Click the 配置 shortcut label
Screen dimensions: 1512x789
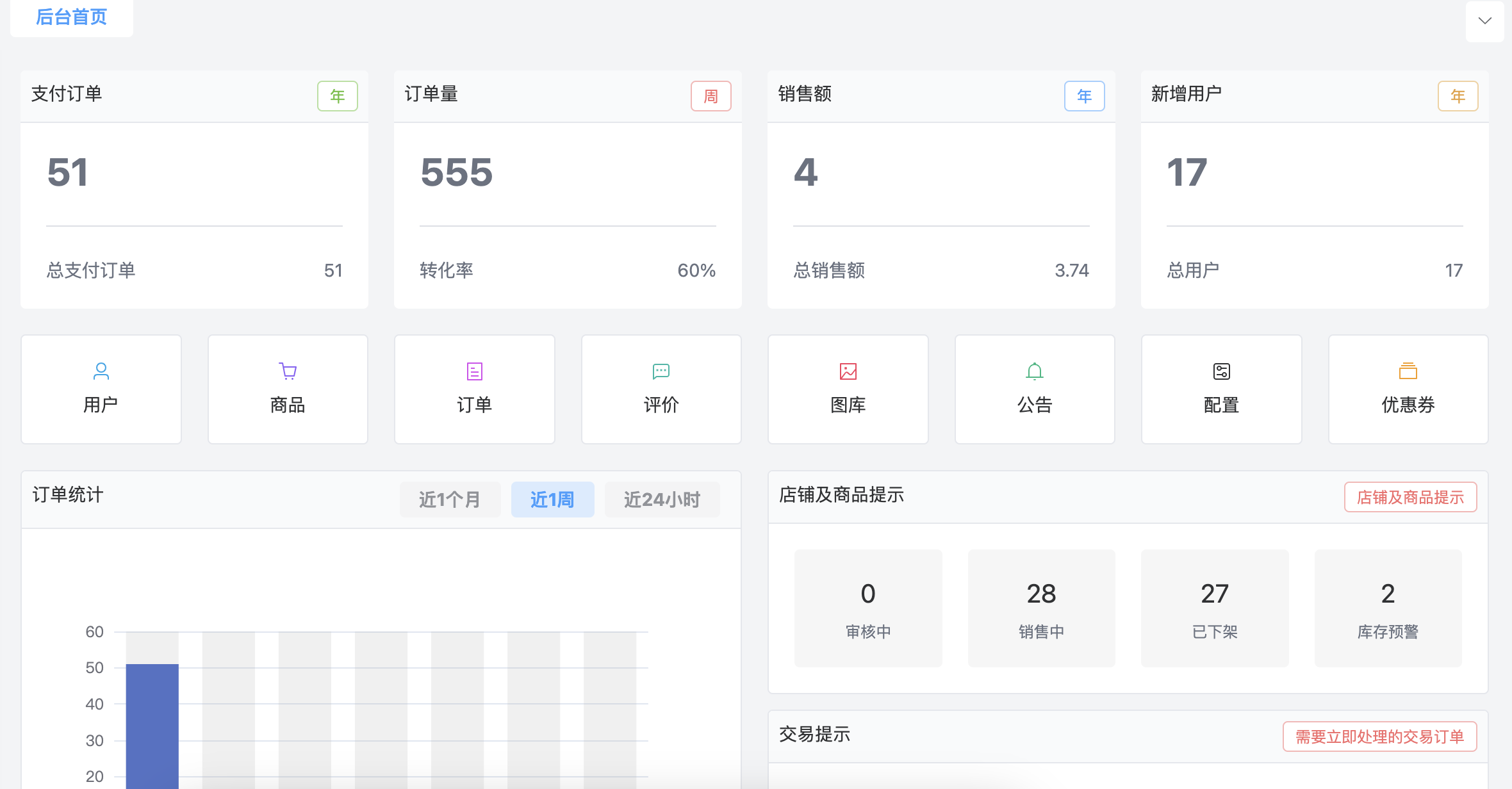[x=1222, y=405]
